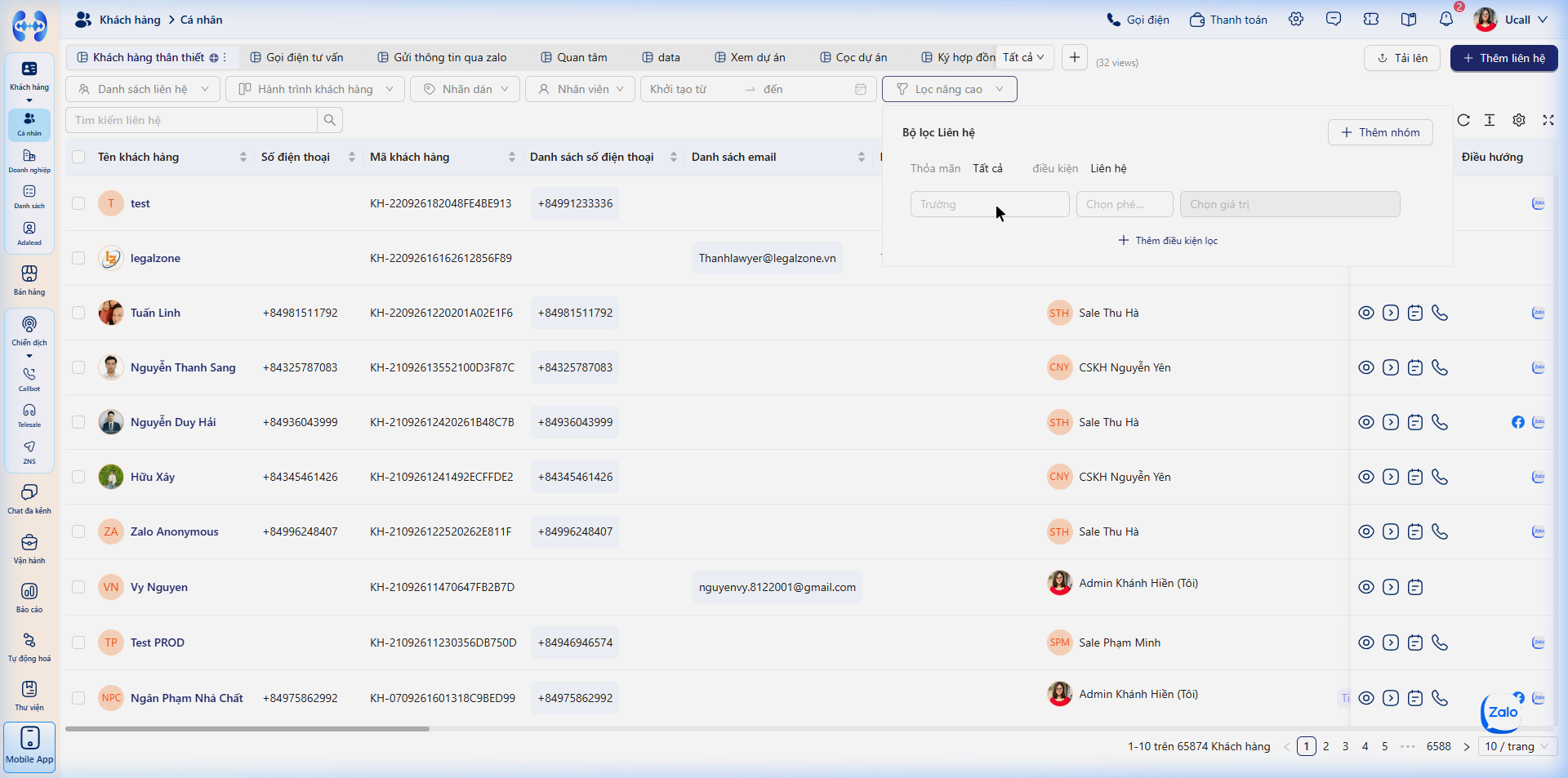Open Chat đa kênh in sidebar
The width and height of the screenshot is (1568, 778).
29,498
